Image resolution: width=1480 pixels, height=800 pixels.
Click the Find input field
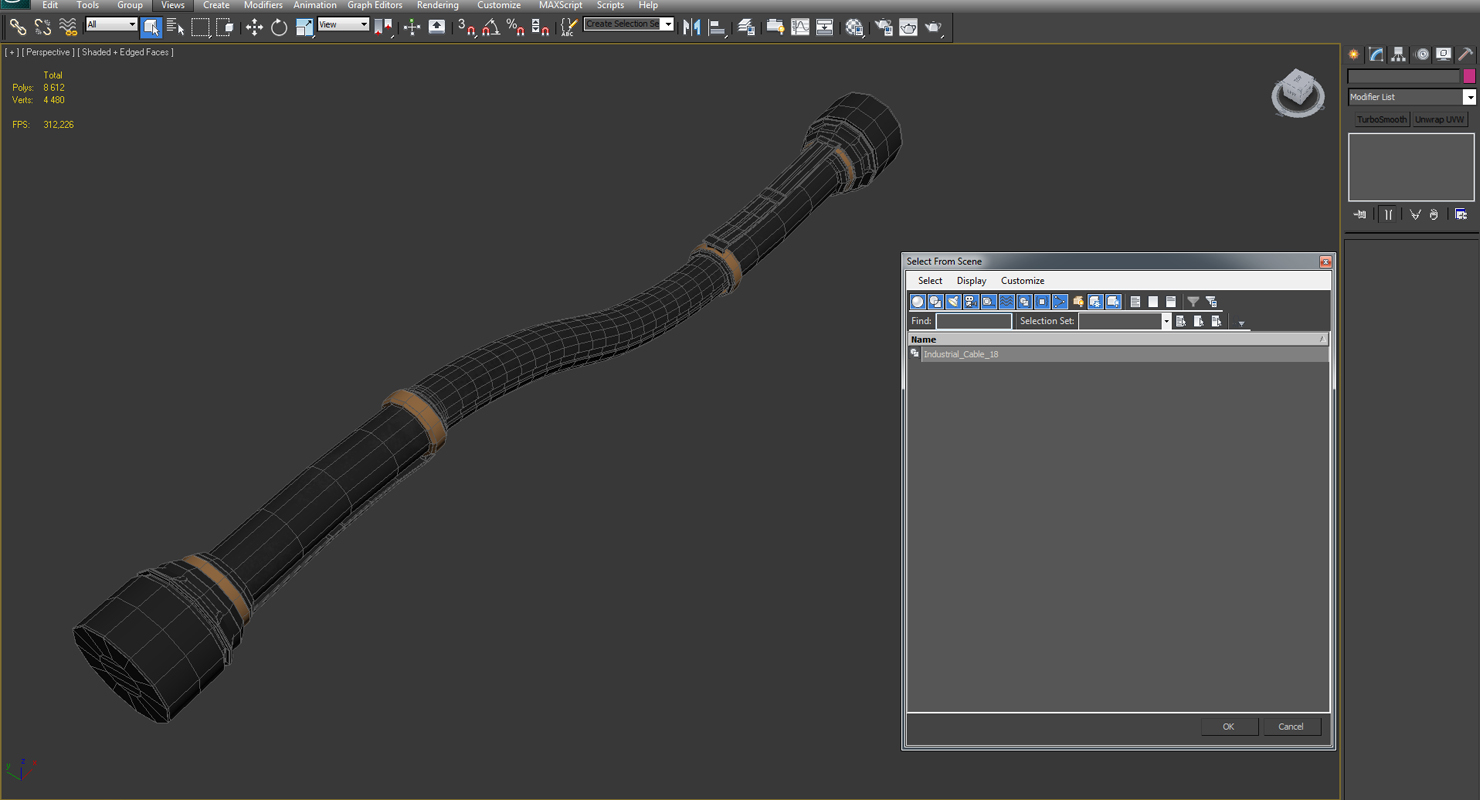point(974,321)
